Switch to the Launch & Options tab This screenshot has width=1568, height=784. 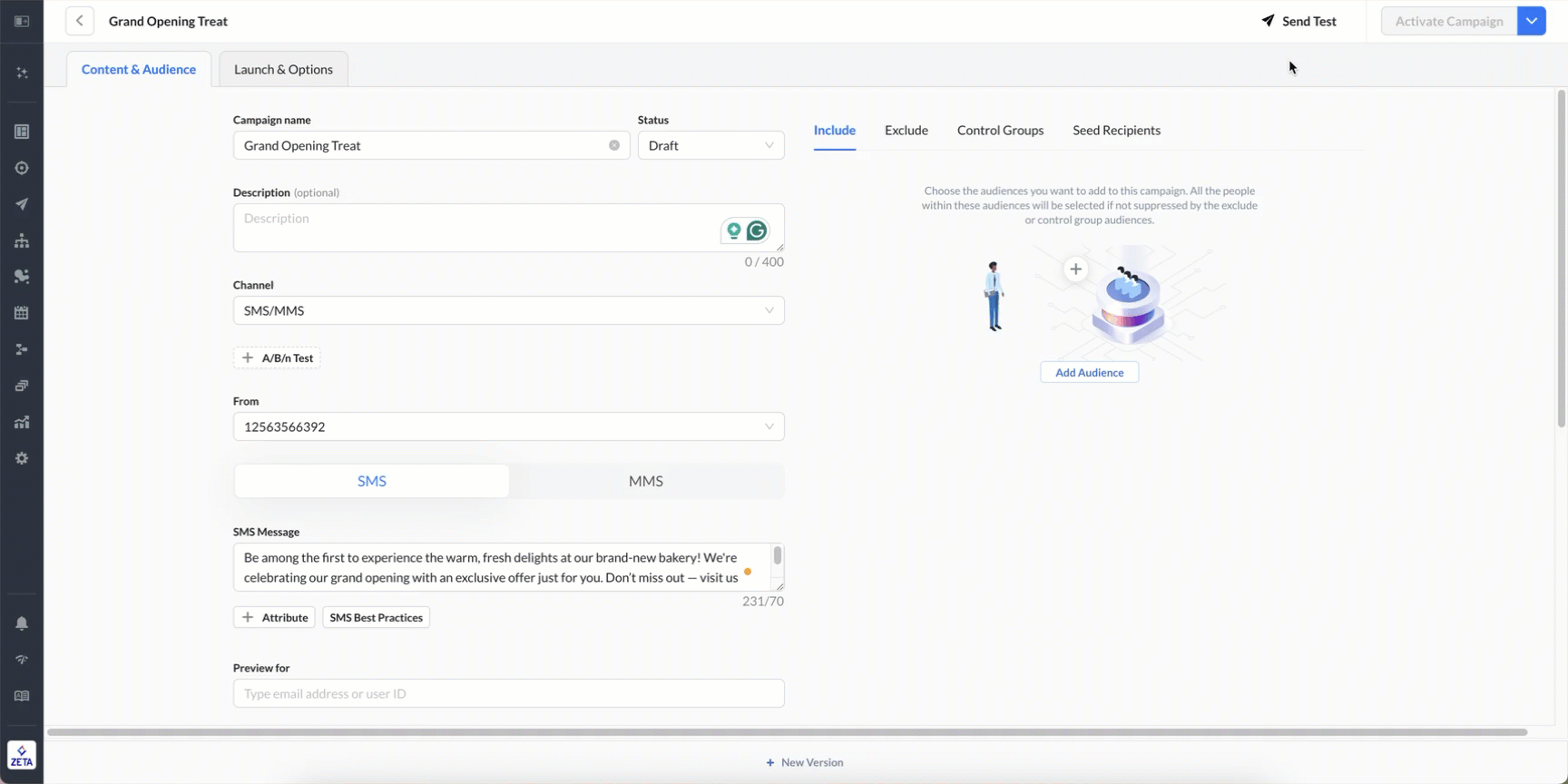283,69
